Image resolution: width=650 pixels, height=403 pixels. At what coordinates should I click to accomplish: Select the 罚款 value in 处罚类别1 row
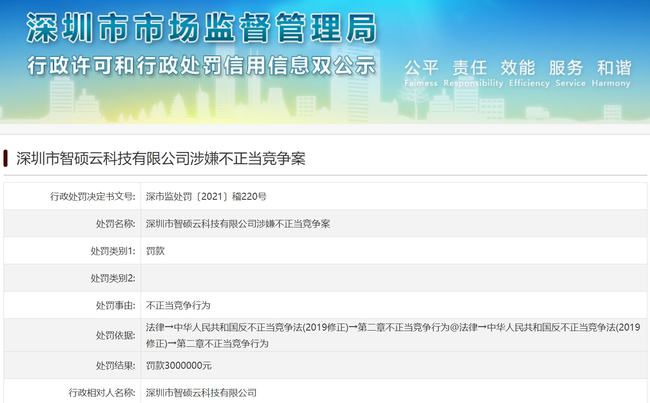pyautogui.click(x=155, y=251)
